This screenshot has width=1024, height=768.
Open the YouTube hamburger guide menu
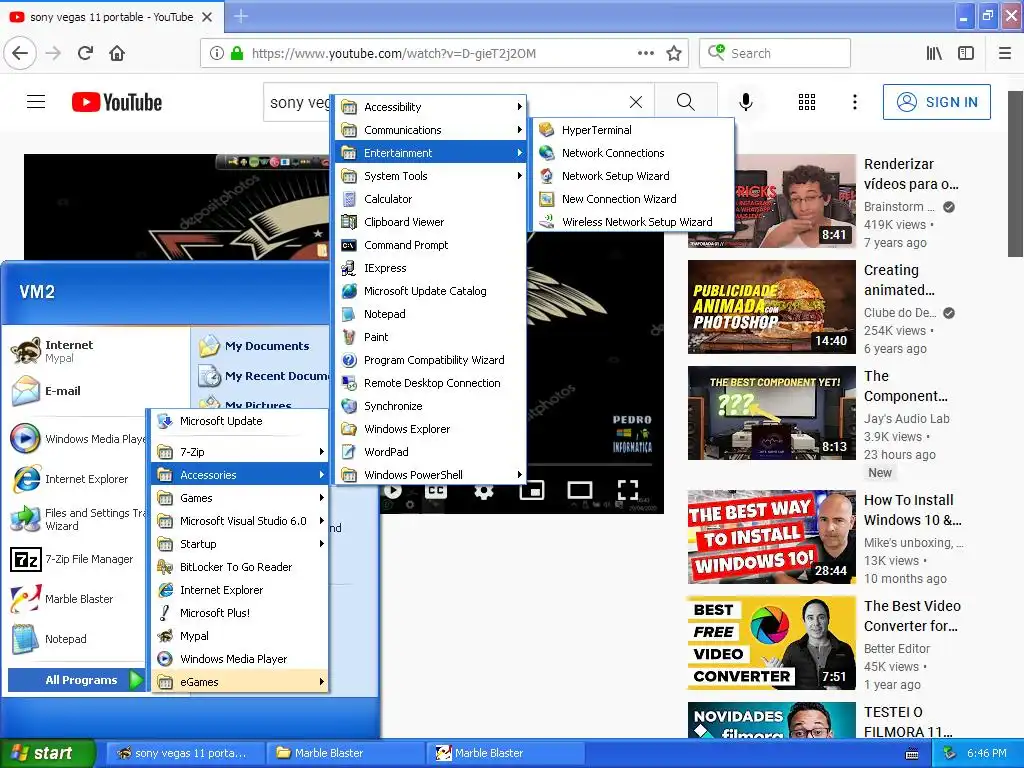click(36, 102)
